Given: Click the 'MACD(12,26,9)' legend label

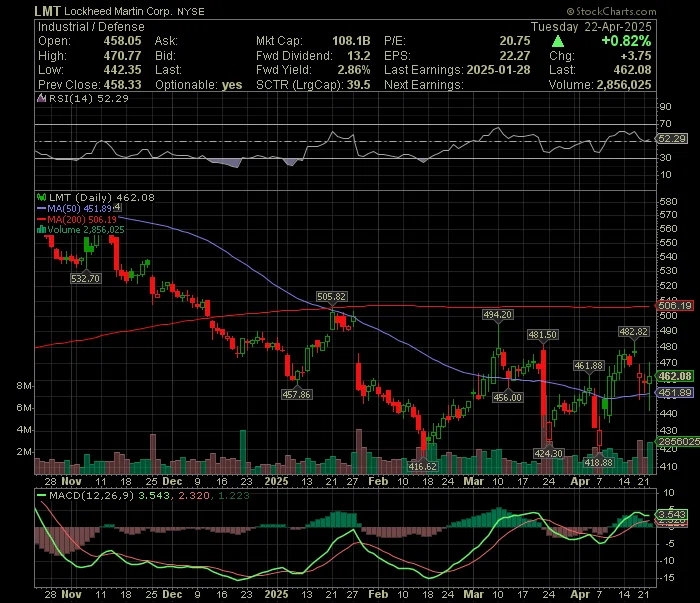Looking at the screenshot, I should pyautogui.click(x=92, y=495).
